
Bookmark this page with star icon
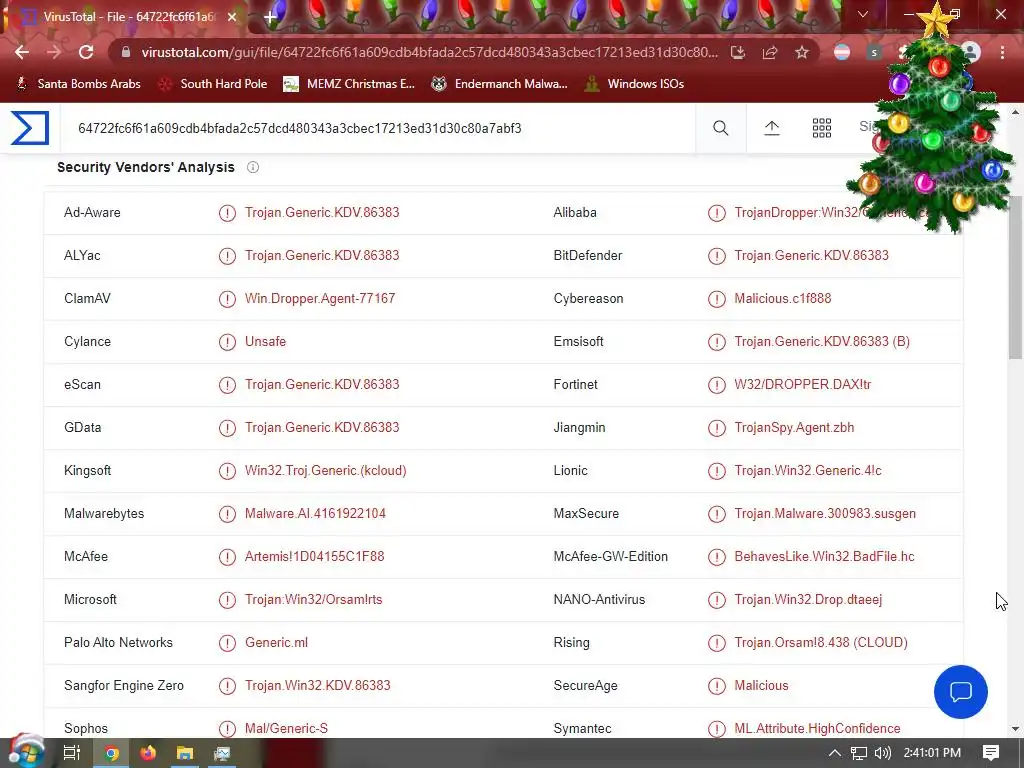pyautogui.click(x=802, y=52)
